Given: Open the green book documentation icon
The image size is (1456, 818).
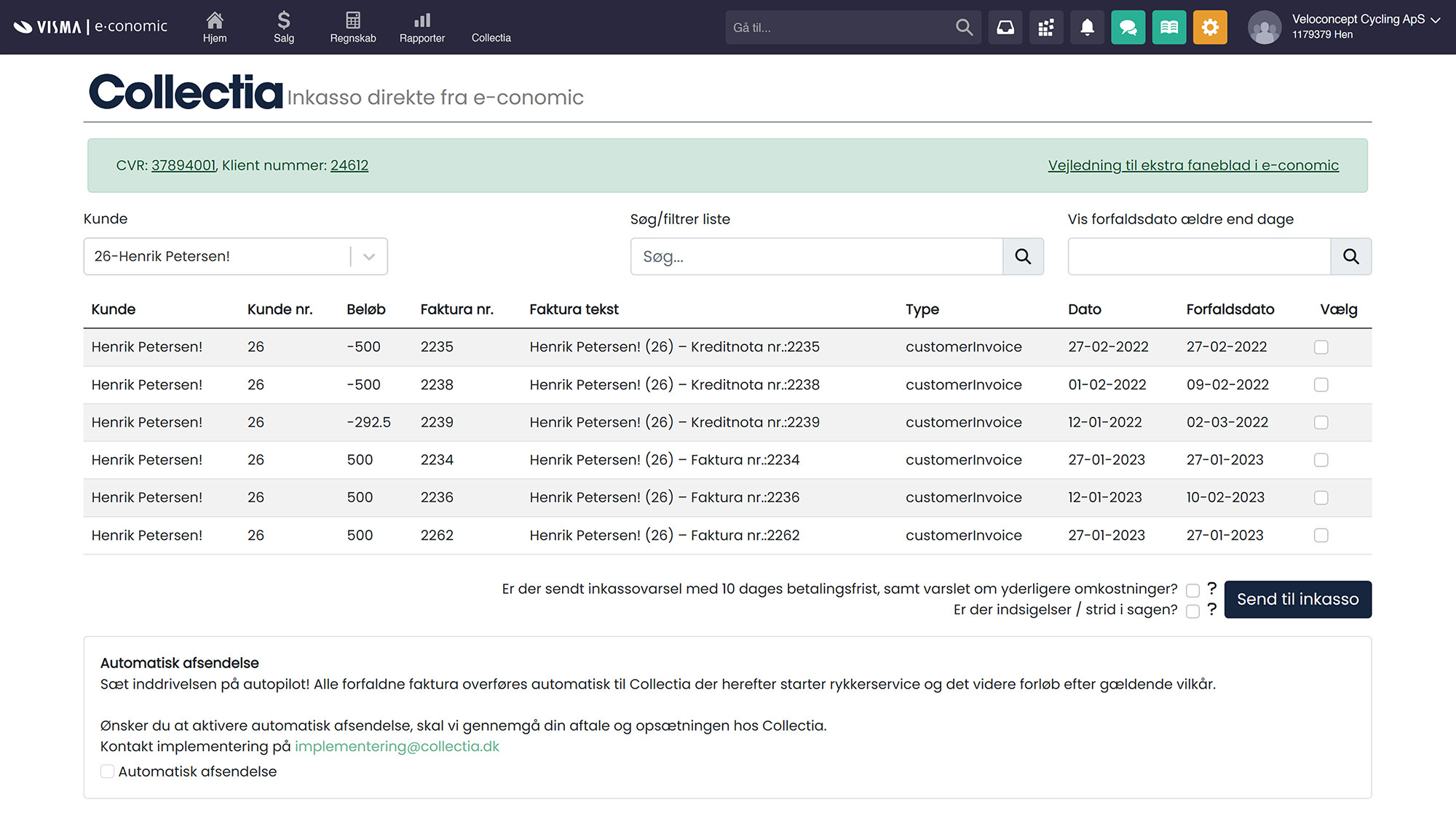Looking at the screenshot, I should pos(1169,27).
